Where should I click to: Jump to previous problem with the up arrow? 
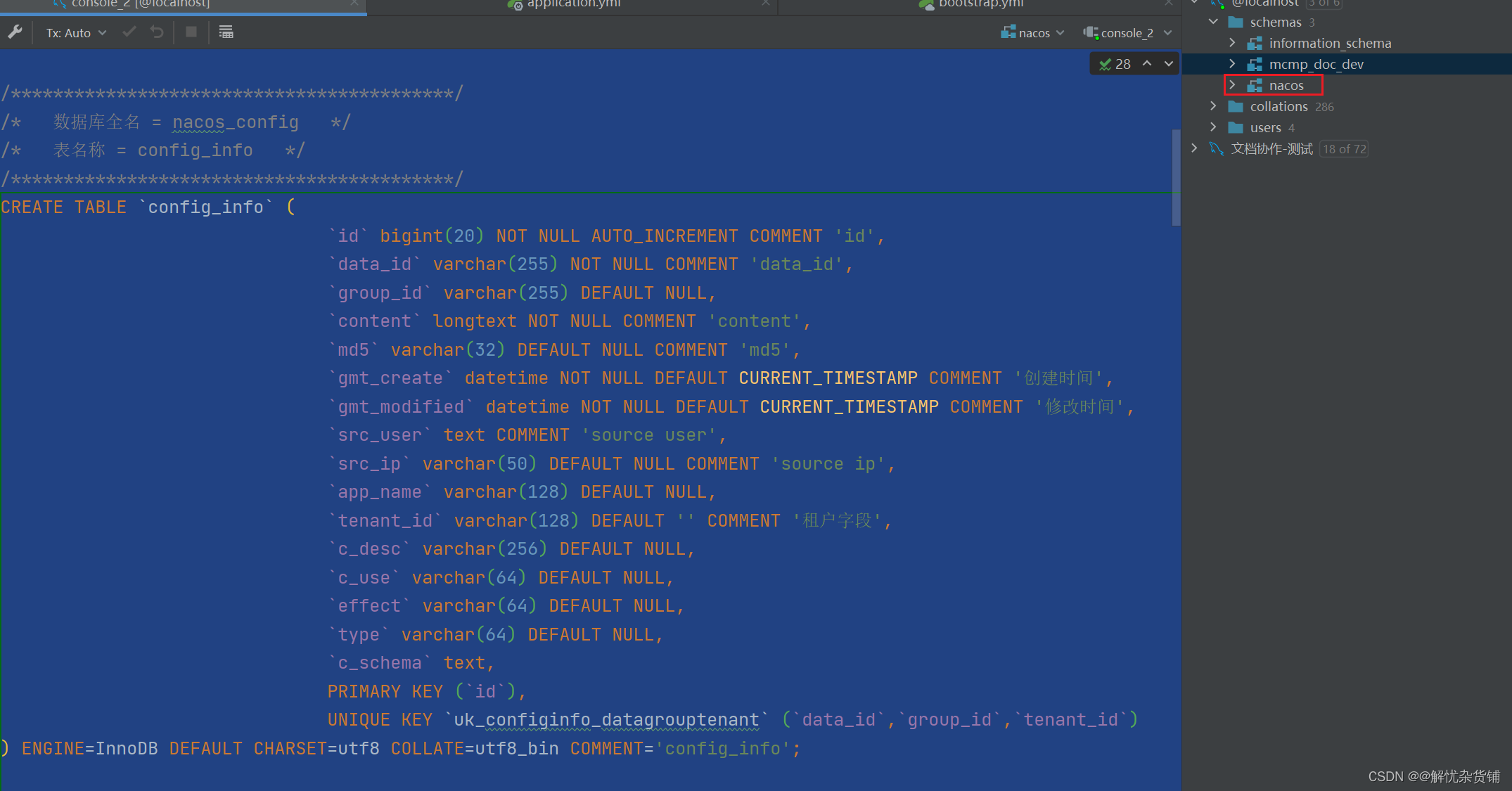[x=1146, y=63]
